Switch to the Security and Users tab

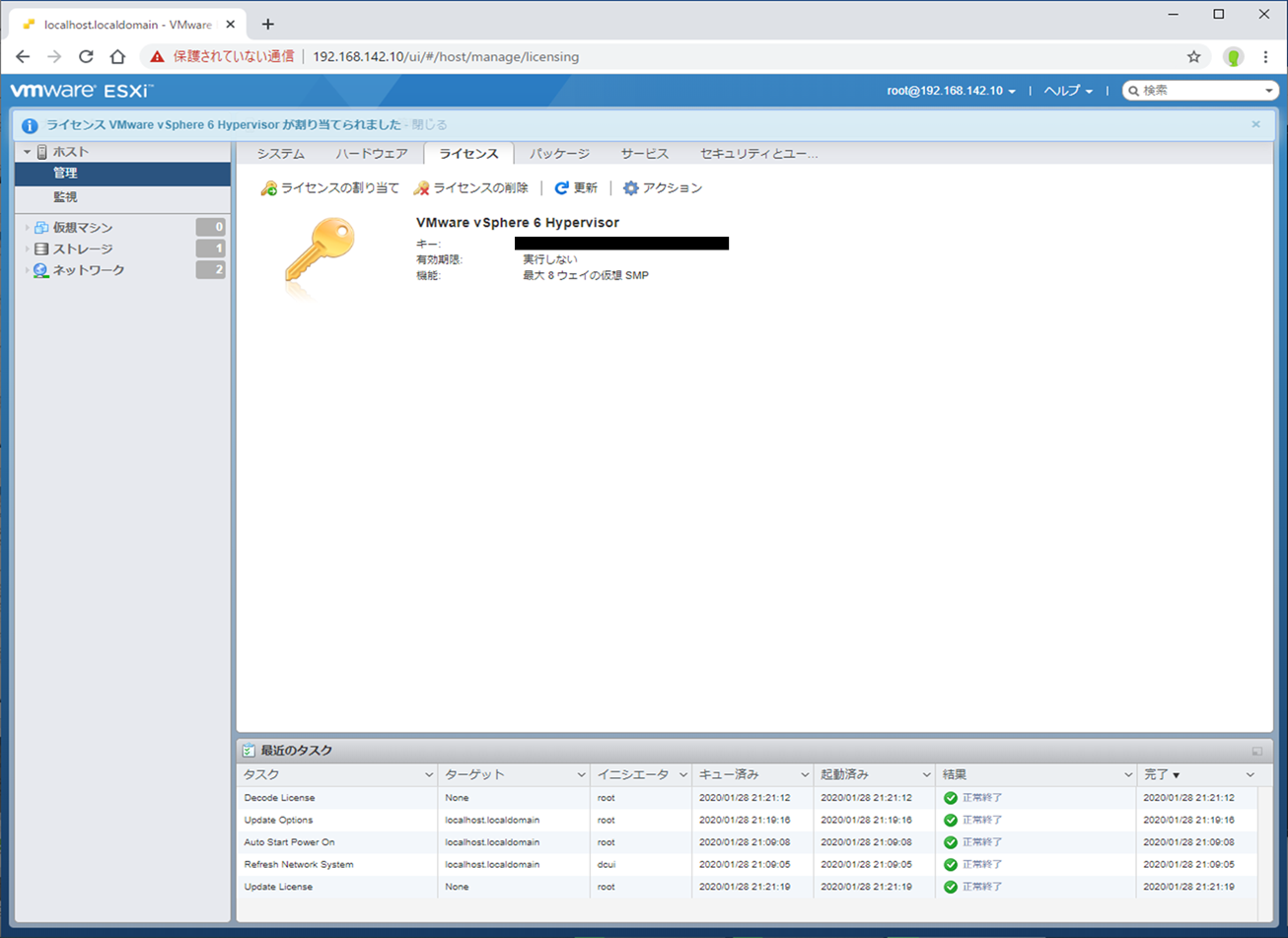pos(758,154)
